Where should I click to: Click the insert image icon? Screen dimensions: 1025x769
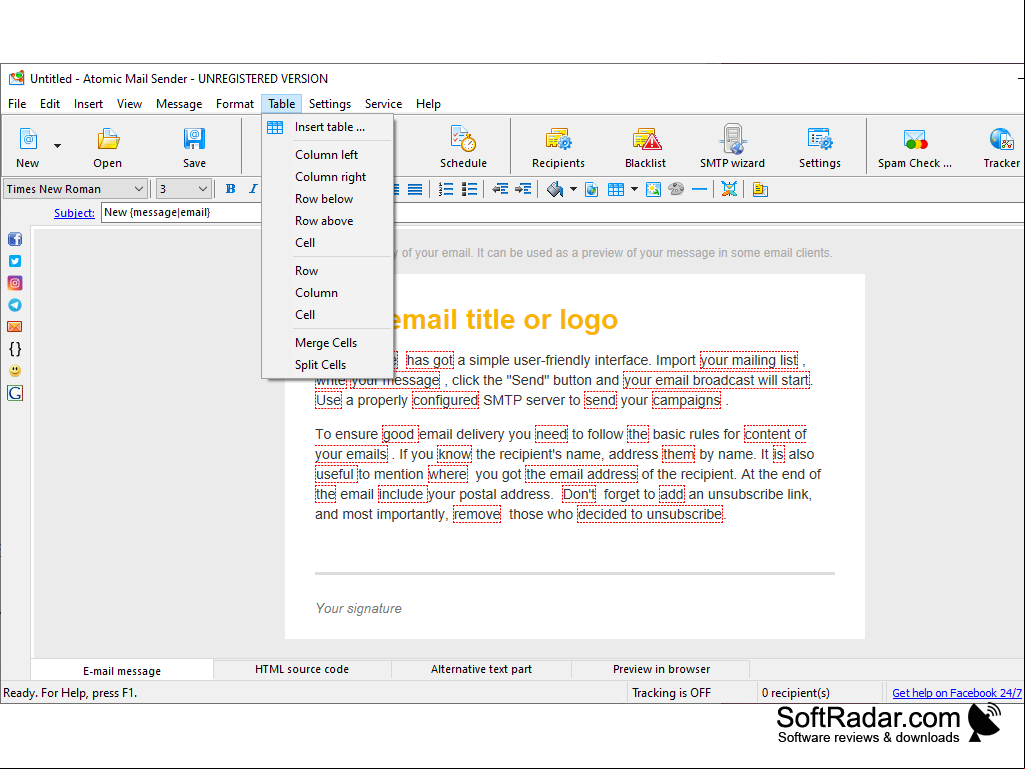653,190
